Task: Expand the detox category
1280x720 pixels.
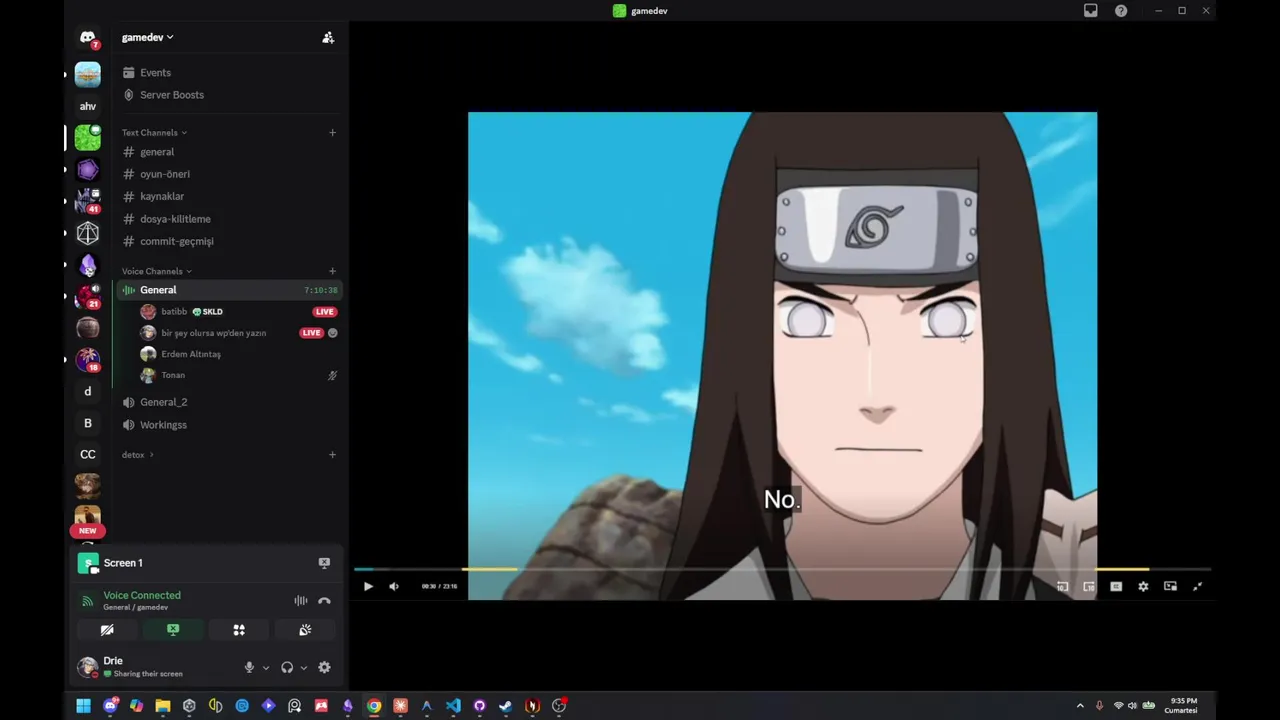Action: 137,455
